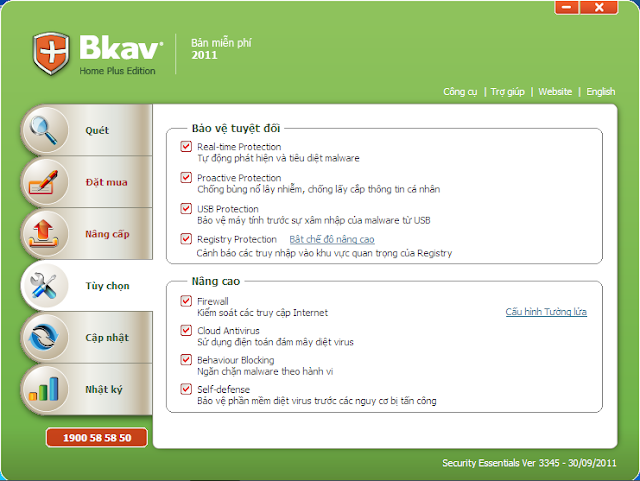The width and height of the screenshot is (640, 481).
Task: Click description Bảo vệ phần mềm diệt virus
Action: [x=317, y=401]
